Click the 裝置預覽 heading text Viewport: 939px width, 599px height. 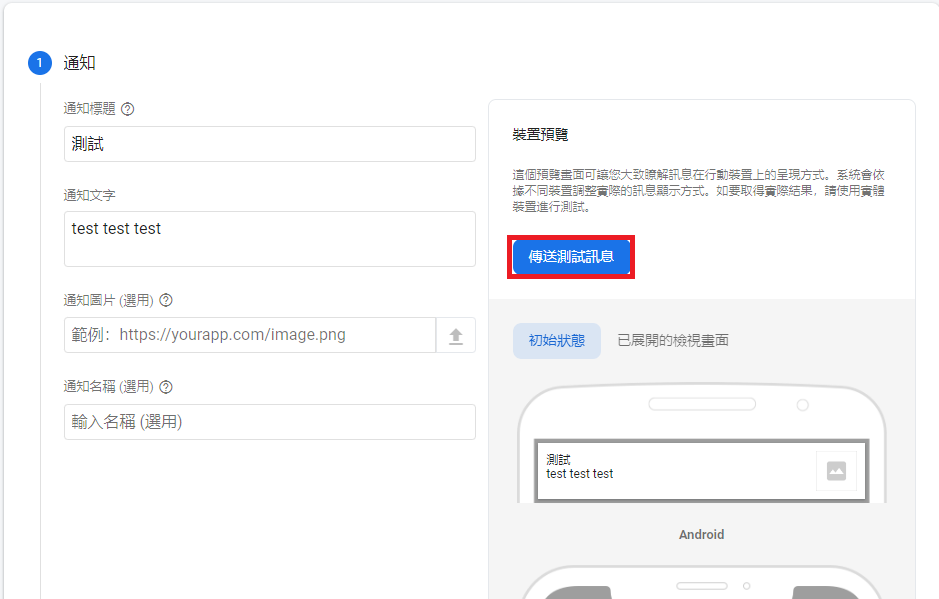[540, 135]
